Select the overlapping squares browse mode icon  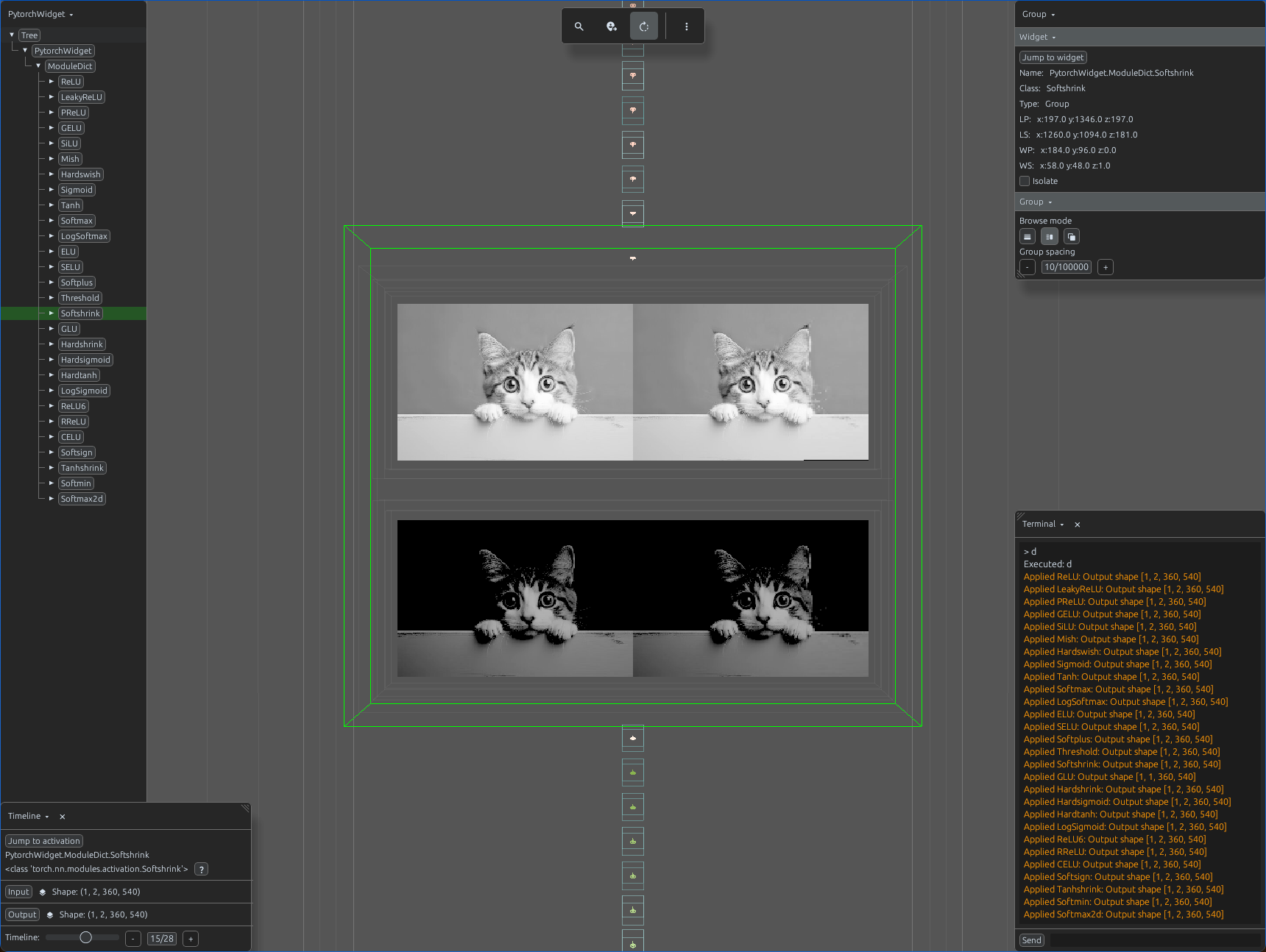(x=1072, y=237)
